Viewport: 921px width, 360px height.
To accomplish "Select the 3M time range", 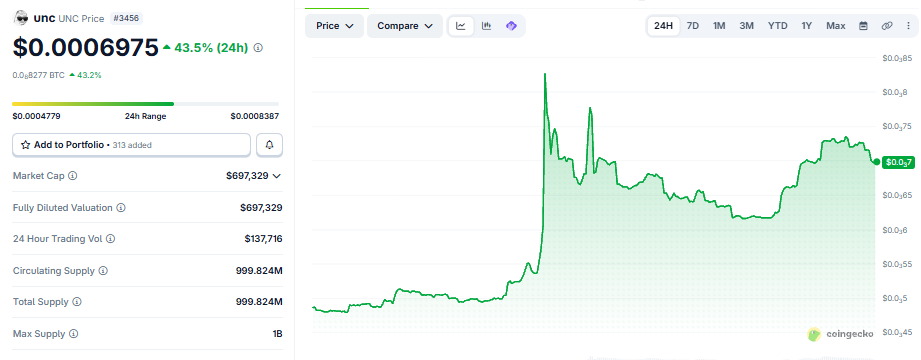I will pyautogui.click(x=747, y=26).
